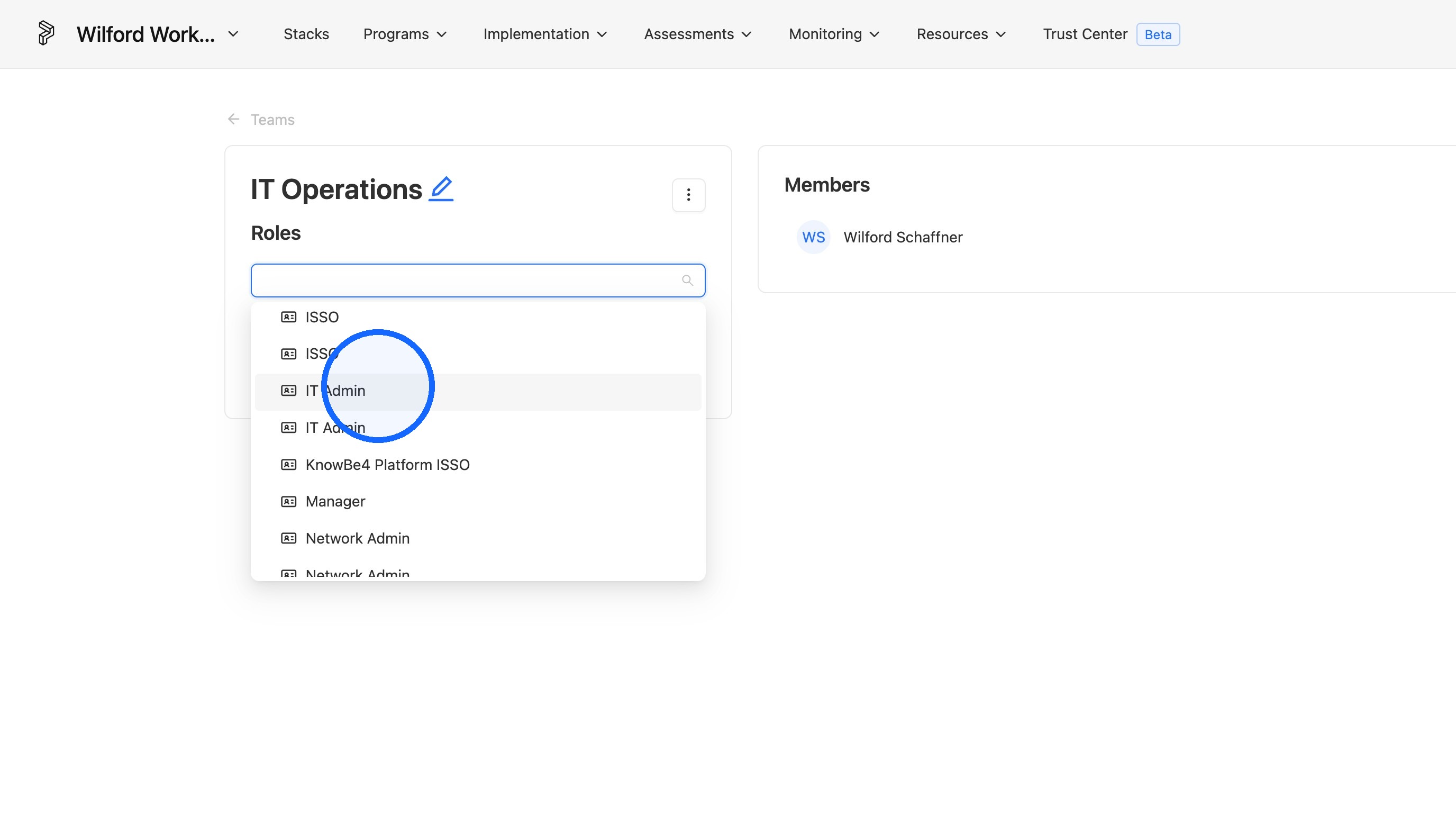Focus the Roles search input field

[478, 281]
